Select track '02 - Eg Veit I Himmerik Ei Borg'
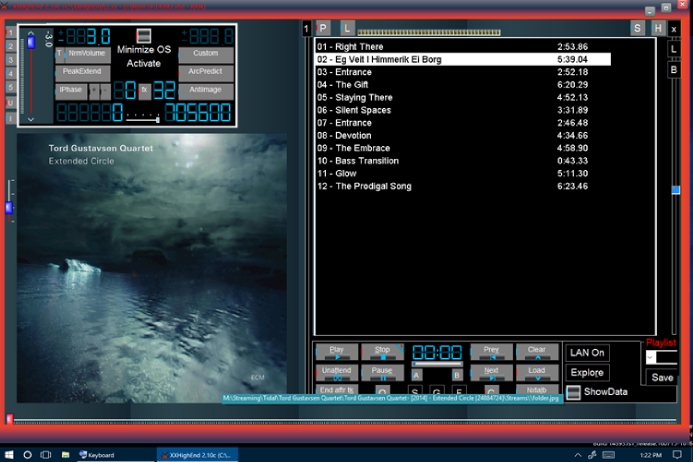693x462 pixels. coord(463,59)
